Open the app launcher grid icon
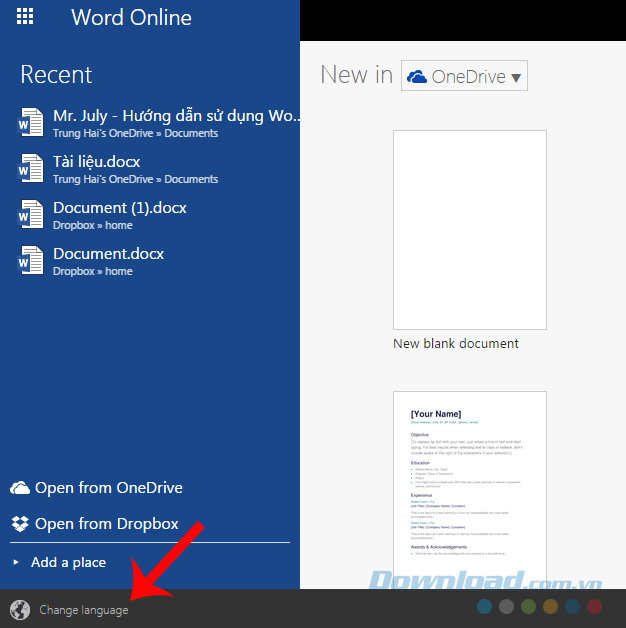The height and width of the screenshot is (628, 626). click(x=26, y=17)
